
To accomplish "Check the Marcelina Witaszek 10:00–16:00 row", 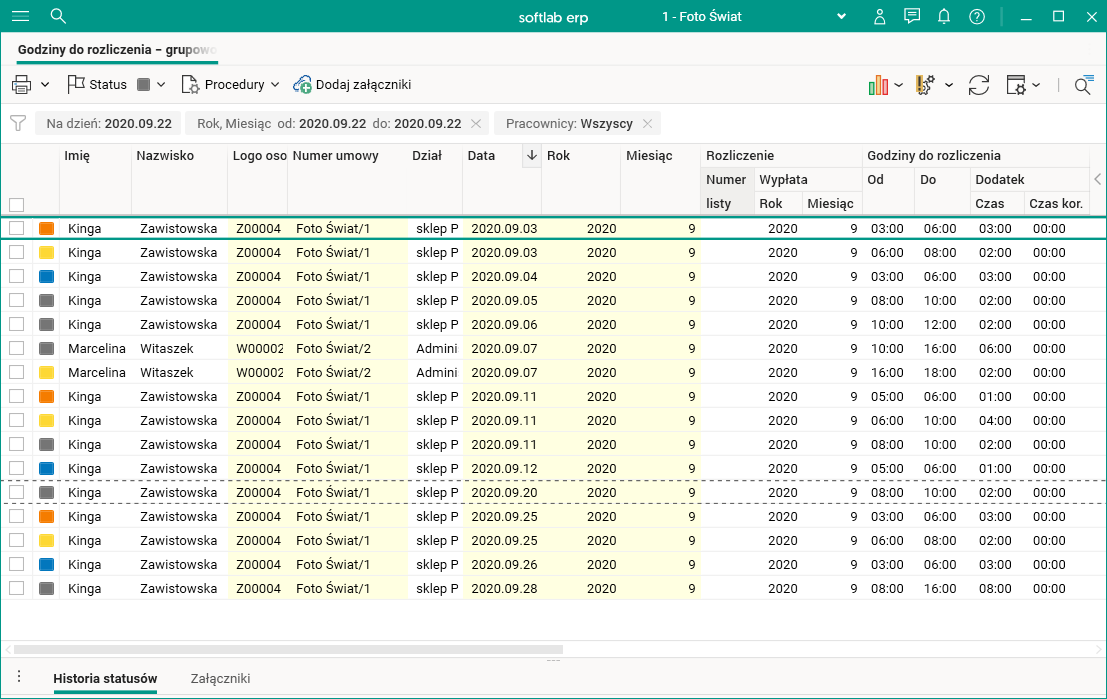I will tap(16, 348).
